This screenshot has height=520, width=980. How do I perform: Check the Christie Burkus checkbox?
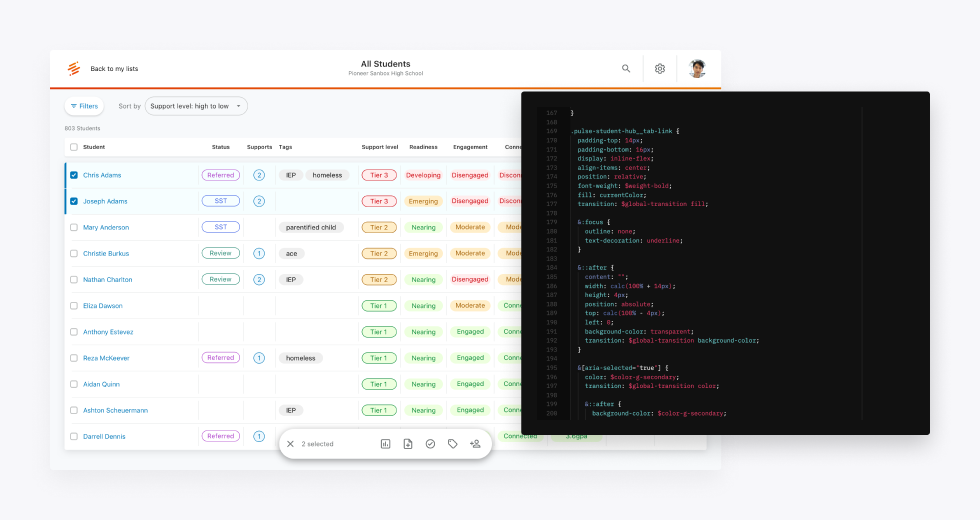coord(74,254)
